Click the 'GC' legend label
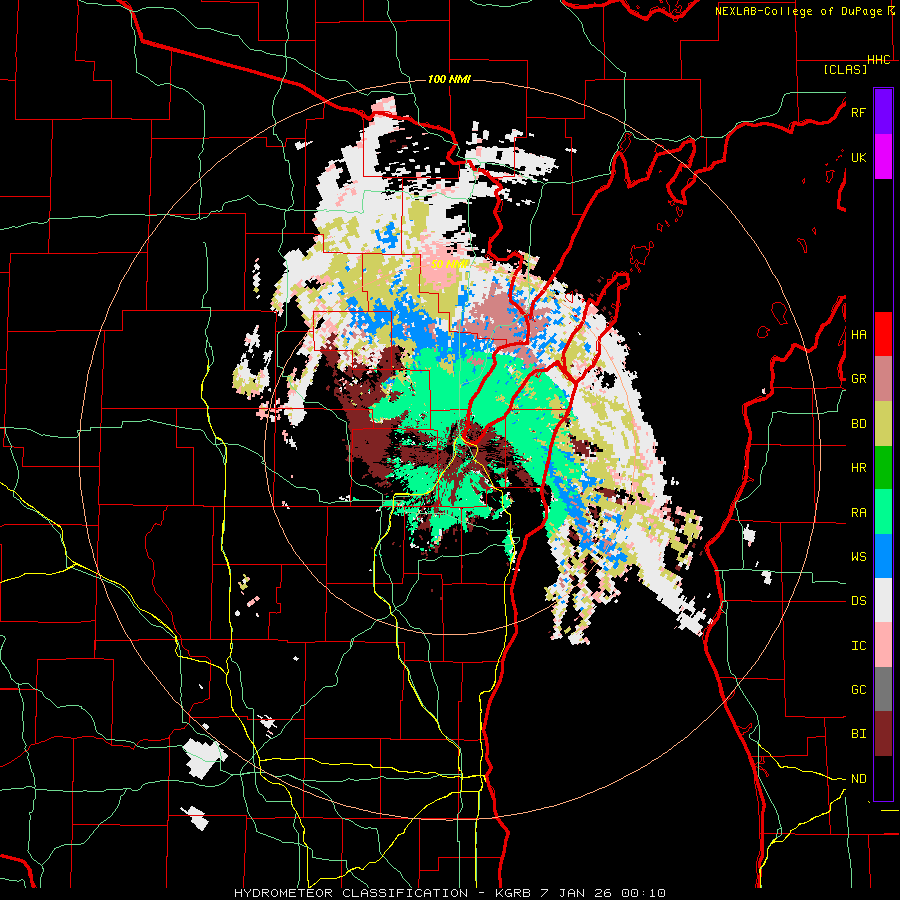This screenshot has width=900, height=900. (x=858, y=690)
